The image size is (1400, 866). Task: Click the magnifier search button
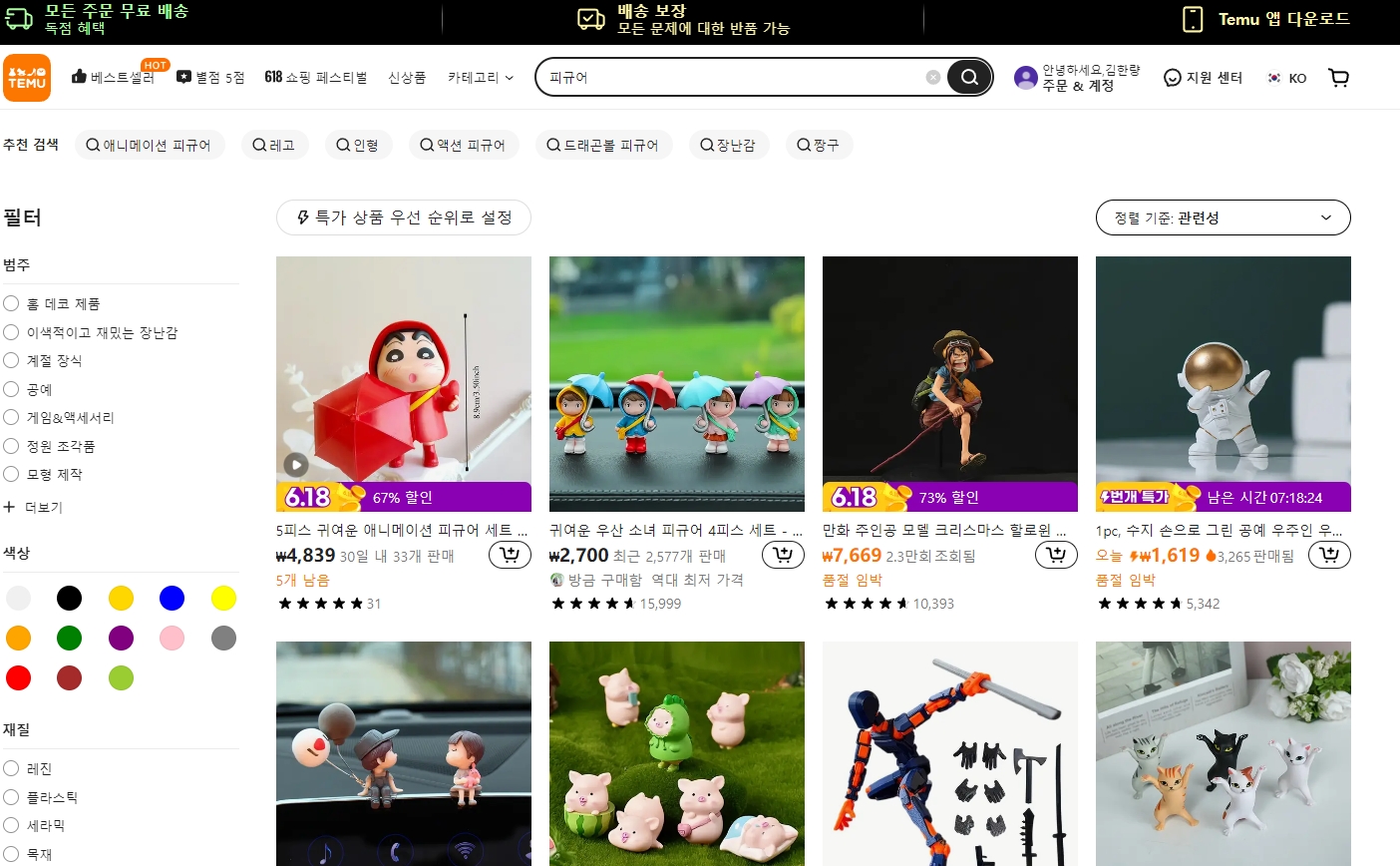[968, 77]
